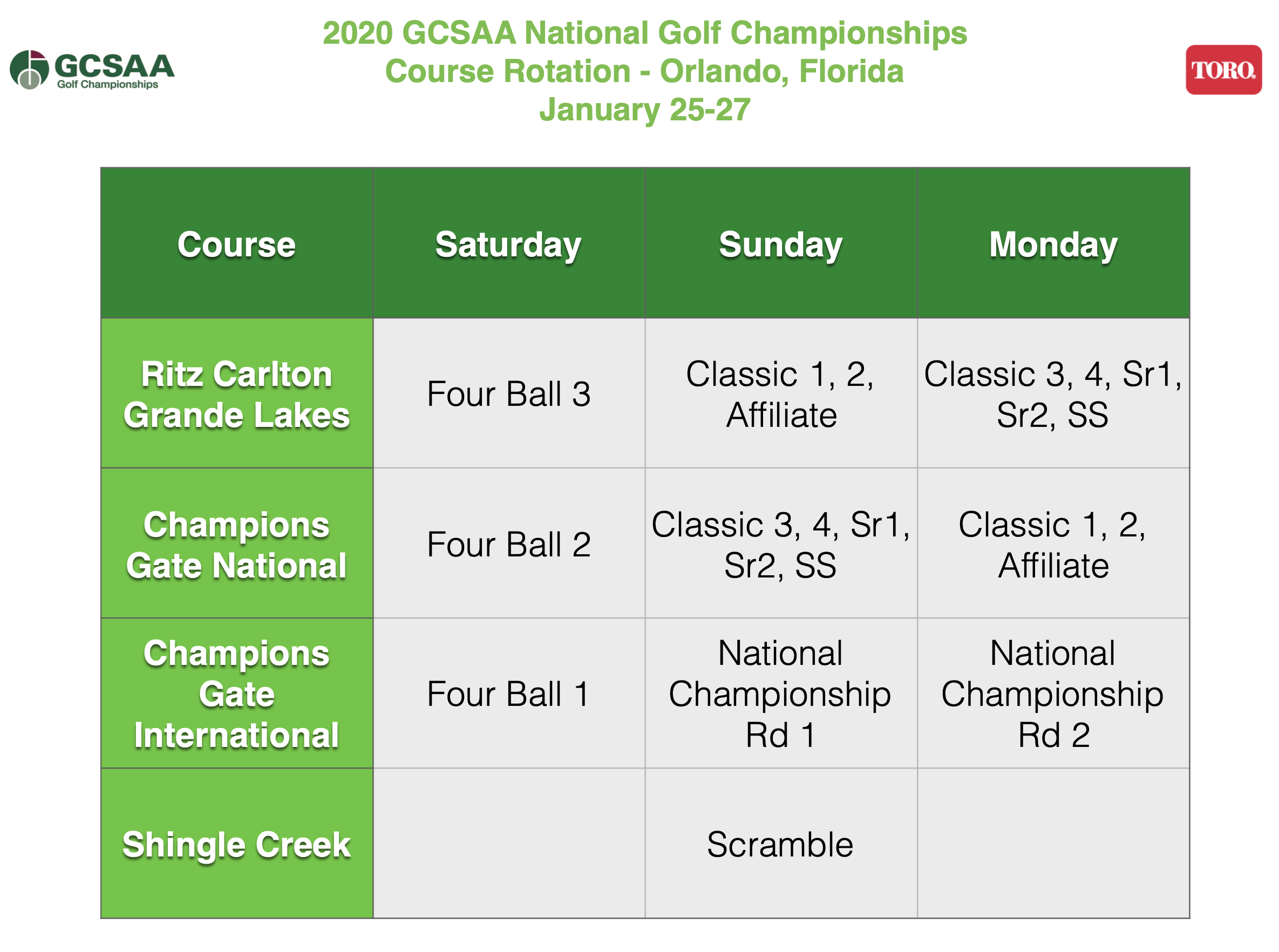The width and height of the screenshot is (1279, 952).
Task: Select the Shingle Creek row label
Action: coord(236,844)
